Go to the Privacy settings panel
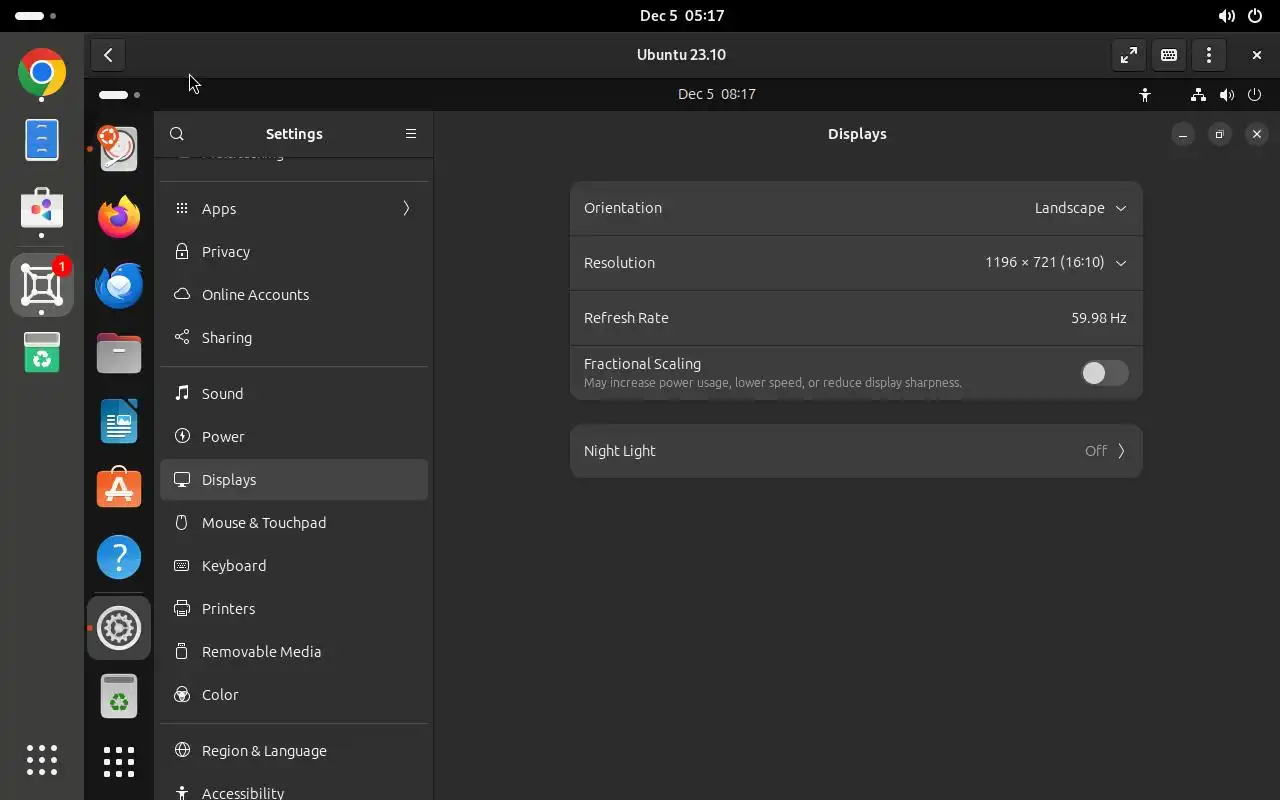1280x800 pixels. [x=294, y=252]
